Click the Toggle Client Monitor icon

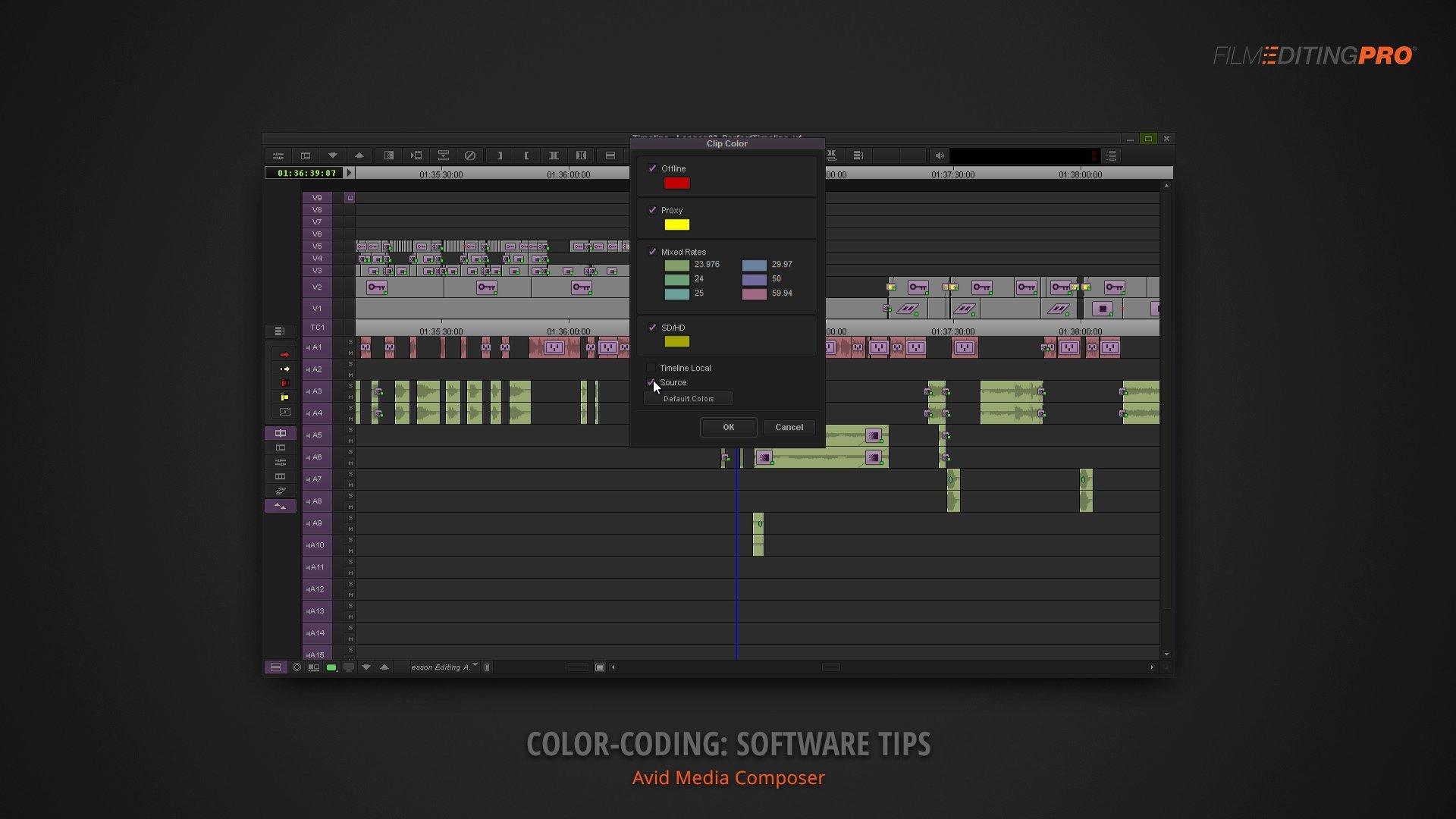point(349,667)
